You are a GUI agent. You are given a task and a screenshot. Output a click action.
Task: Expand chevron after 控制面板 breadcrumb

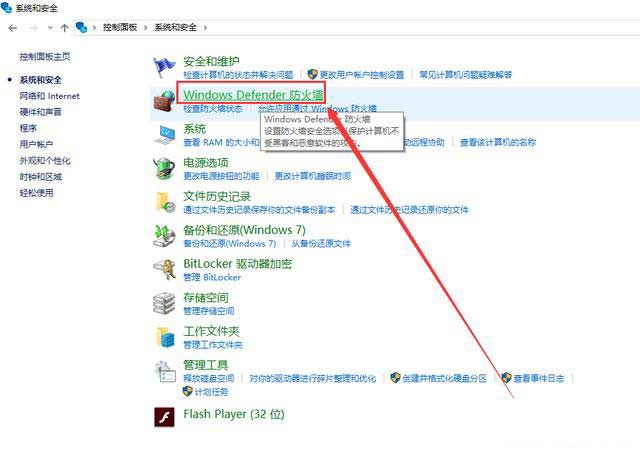click(x=145, y=28)
